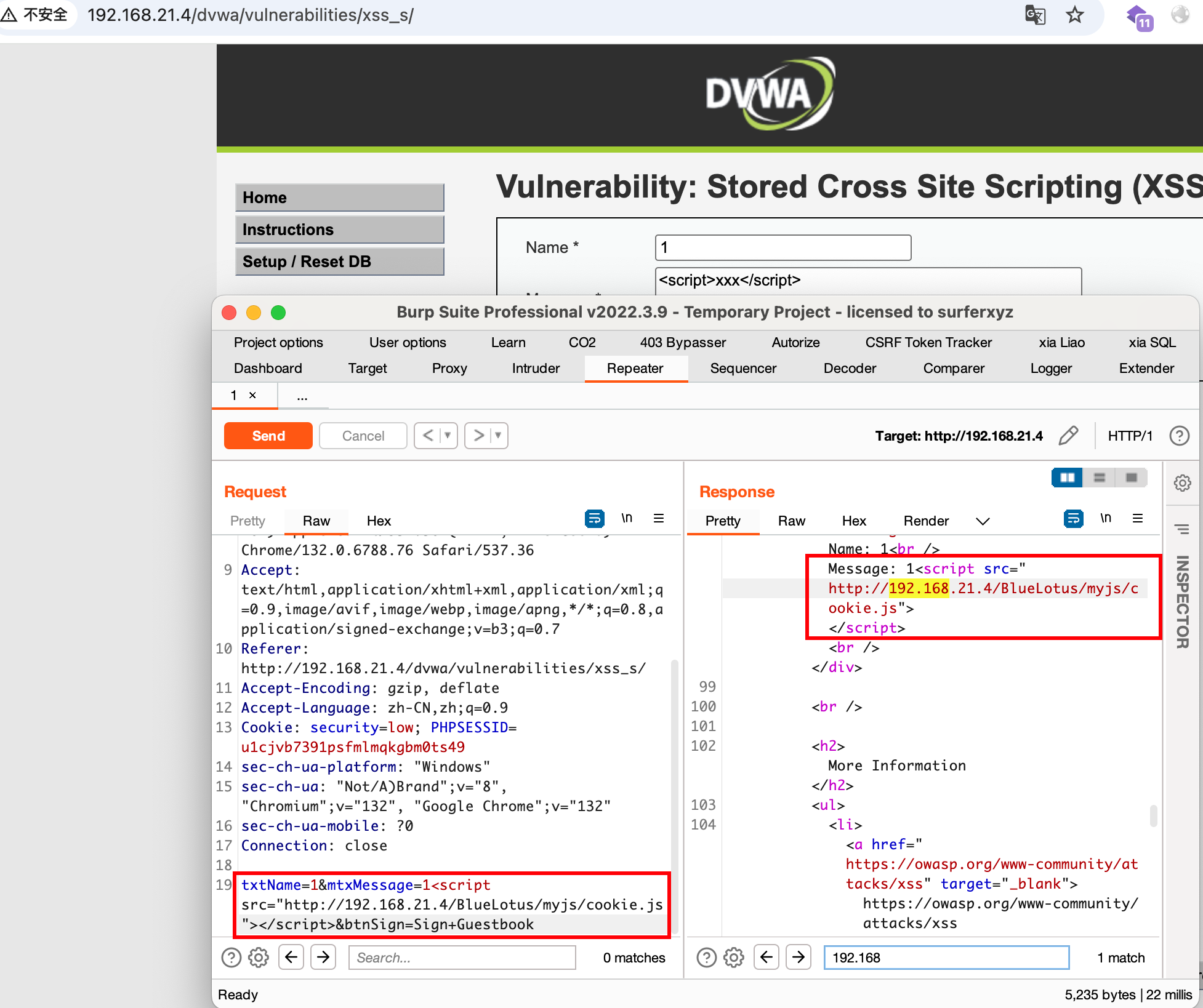Click the Request search input field

[462, 958]
